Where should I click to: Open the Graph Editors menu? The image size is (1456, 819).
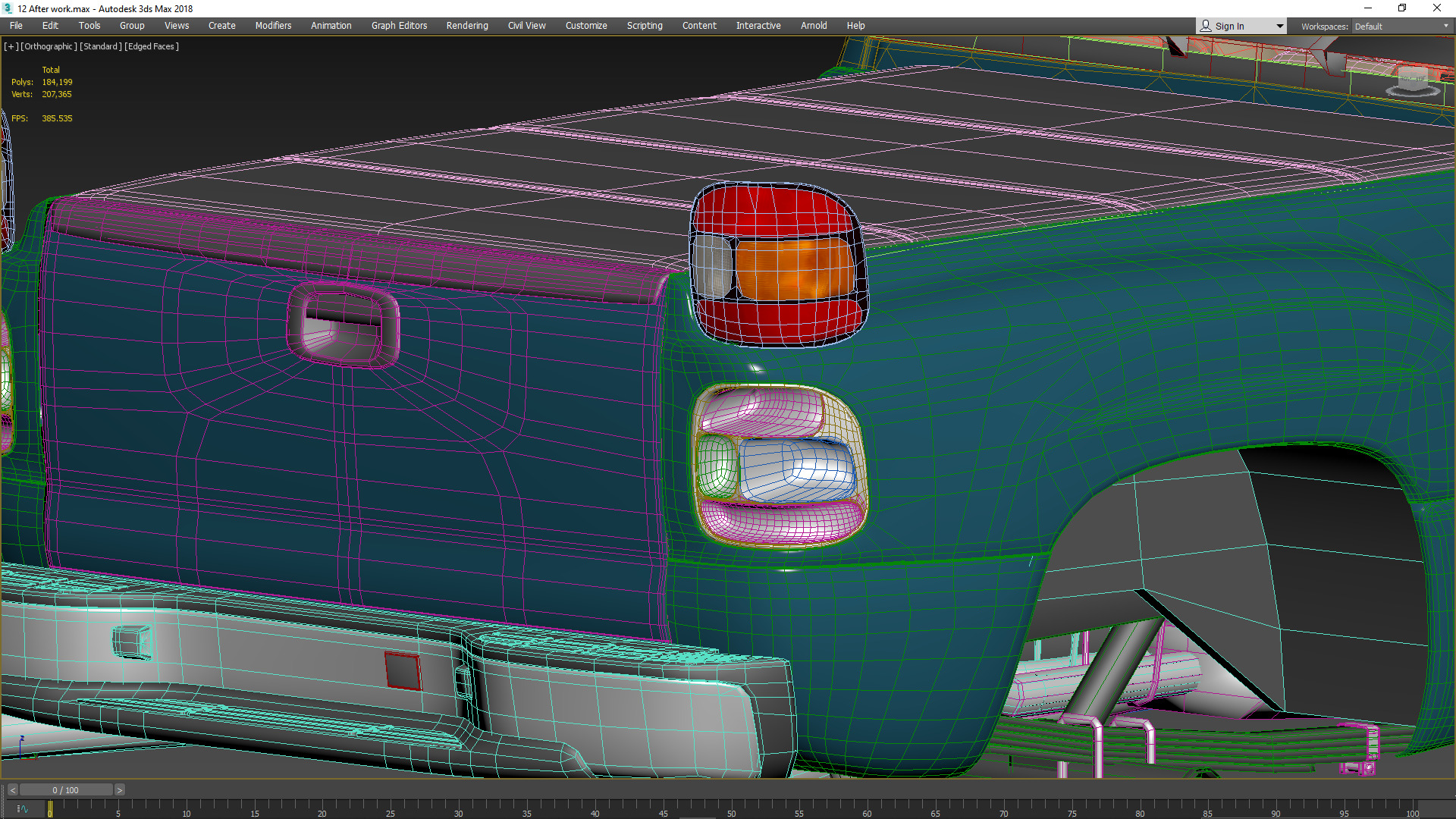tap(399, 26)
